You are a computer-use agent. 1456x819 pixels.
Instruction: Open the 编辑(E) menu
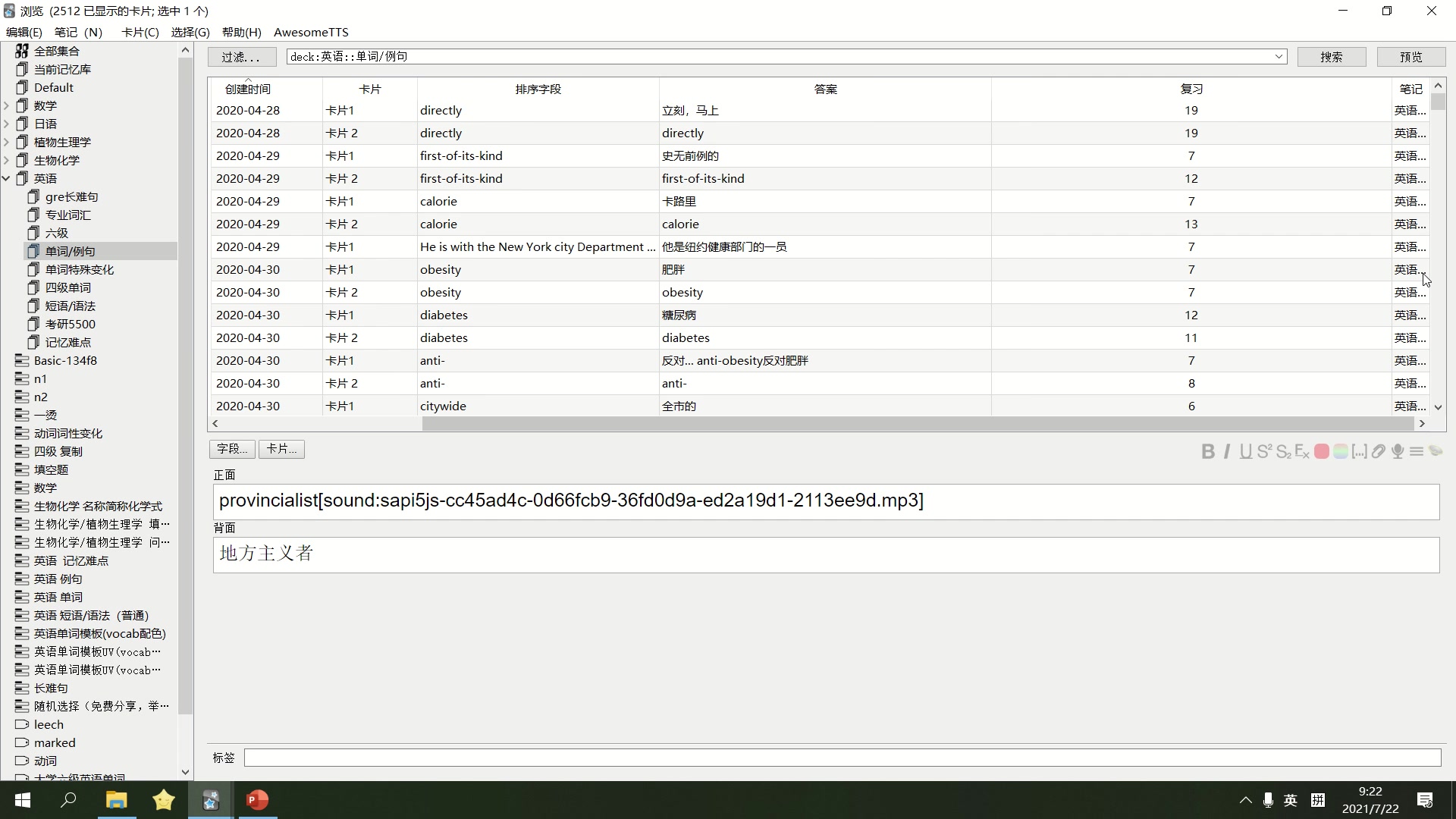tap(24, 32)
